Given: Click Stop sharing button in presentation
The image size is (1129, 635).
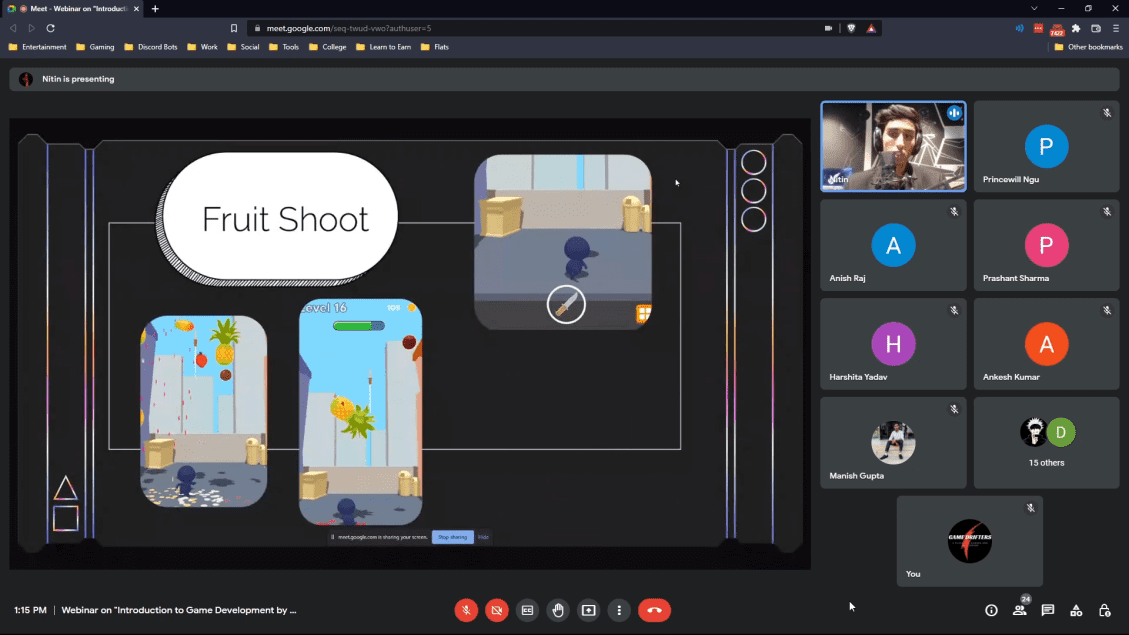Looking at the screenshot, I should [x=452, y=537].
